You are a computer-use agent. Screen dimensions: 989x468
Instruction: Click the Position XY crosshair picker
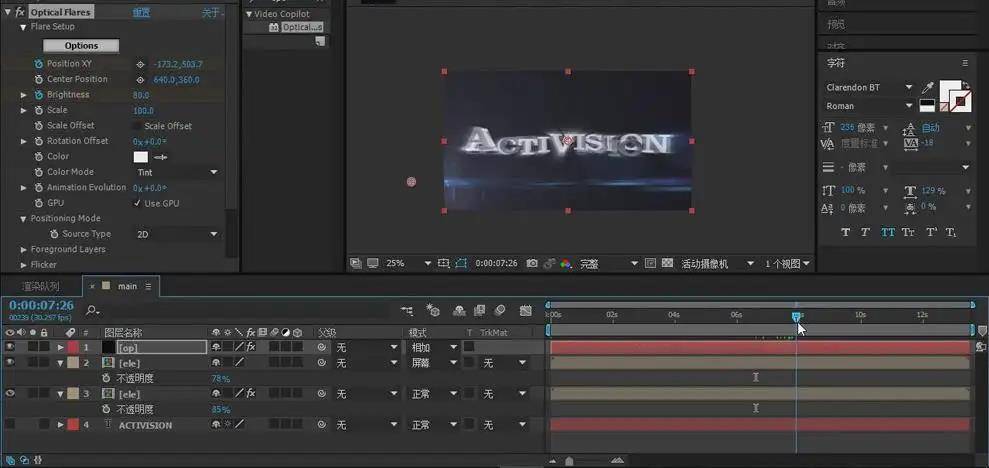pyautogui.click(x=140, y=64)
